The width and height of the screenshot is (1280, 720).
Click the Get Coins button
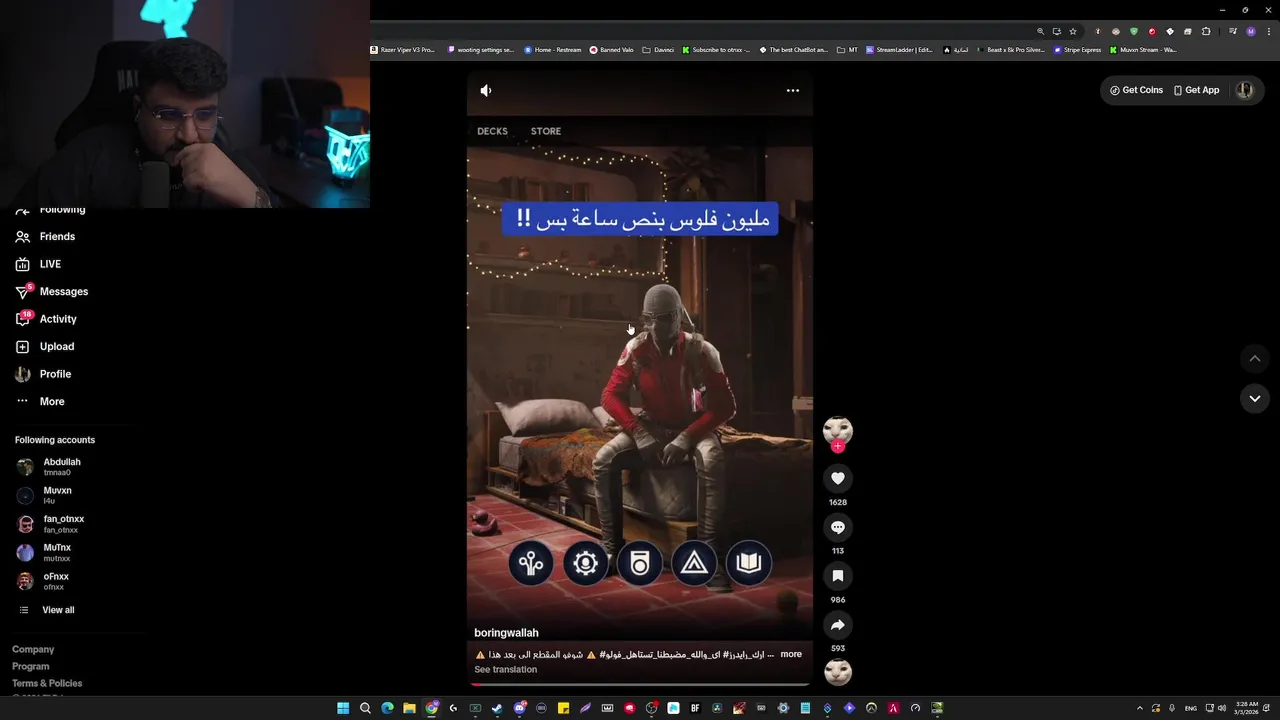(1136, 90)
